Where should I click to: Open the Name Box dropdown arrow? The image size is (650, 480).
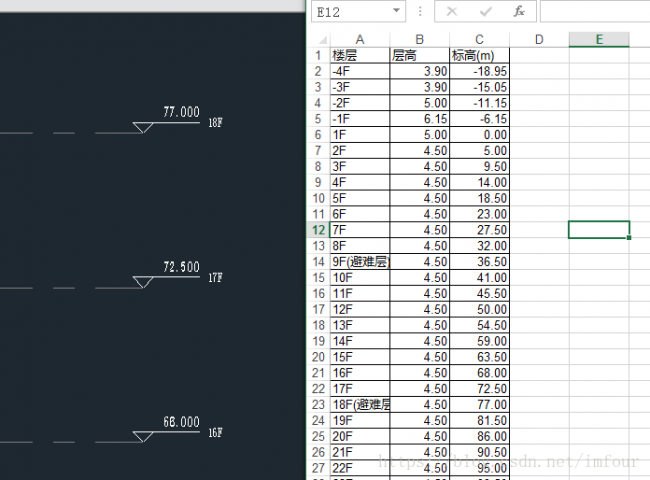tap(397, 11)
